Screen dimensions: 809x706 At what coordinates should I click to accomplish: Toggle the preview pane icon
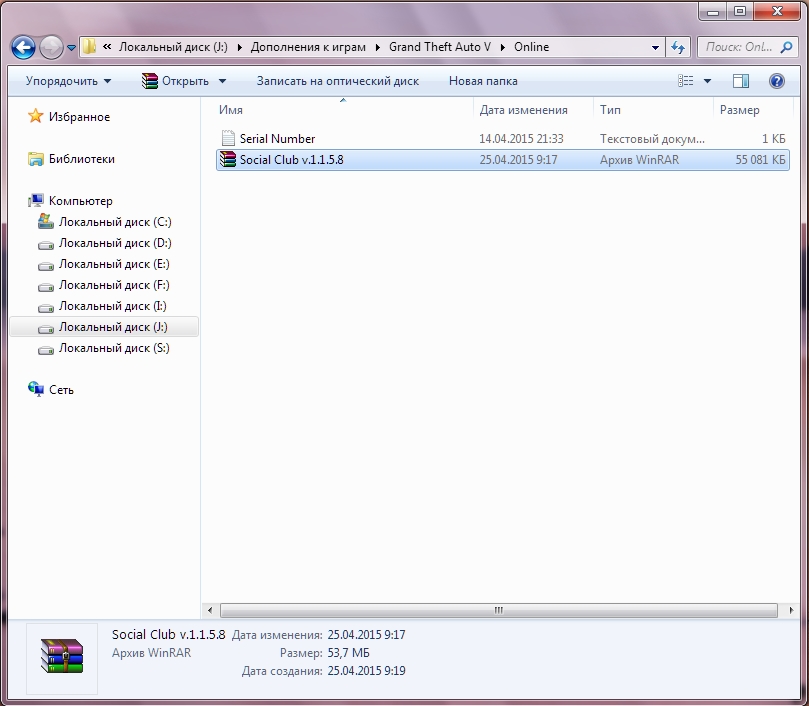741,81
